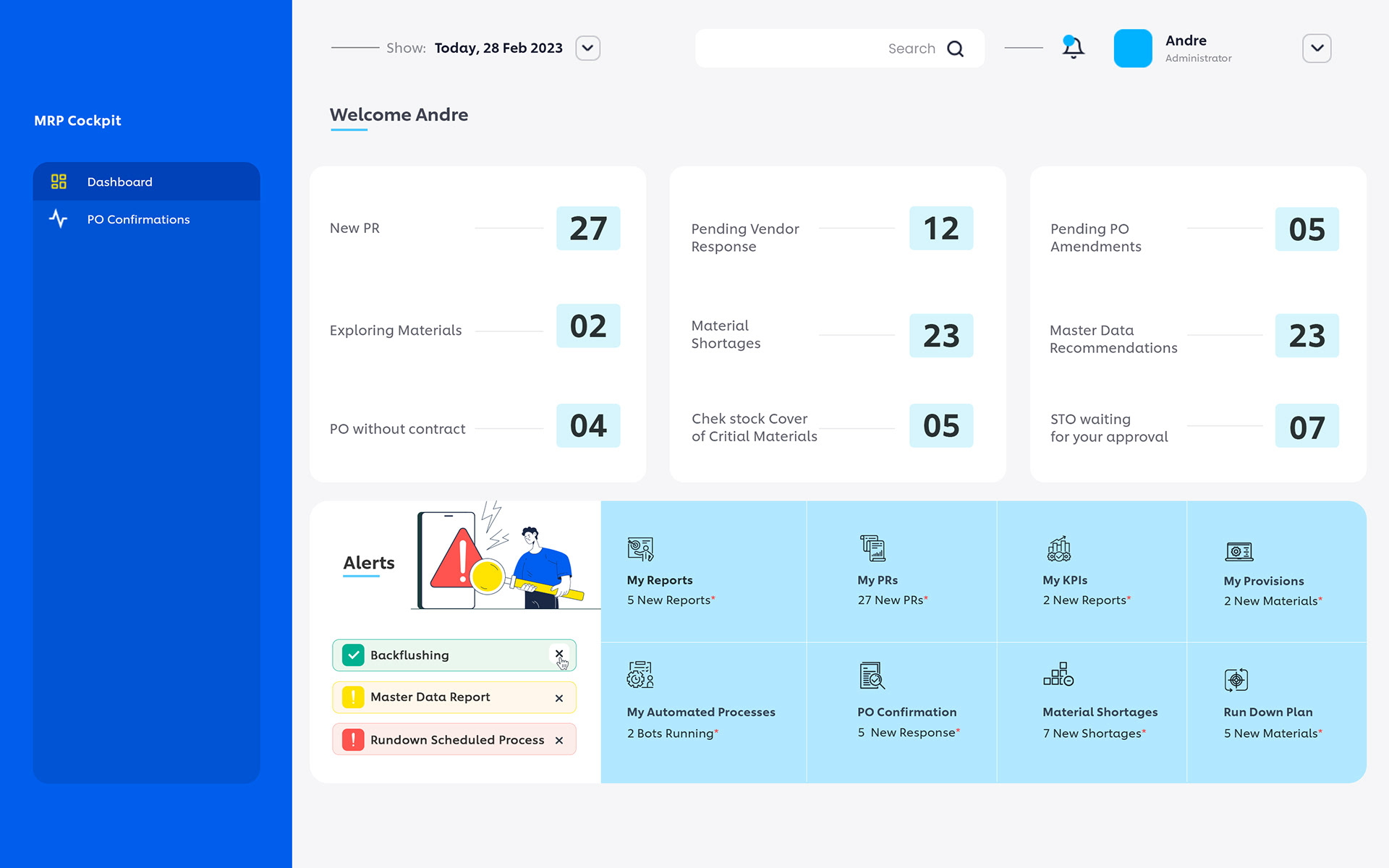The width and height of the screenshot is (1389, 868).
Task: Open Run Down Plan target icon
Action: pos(1236,679)
